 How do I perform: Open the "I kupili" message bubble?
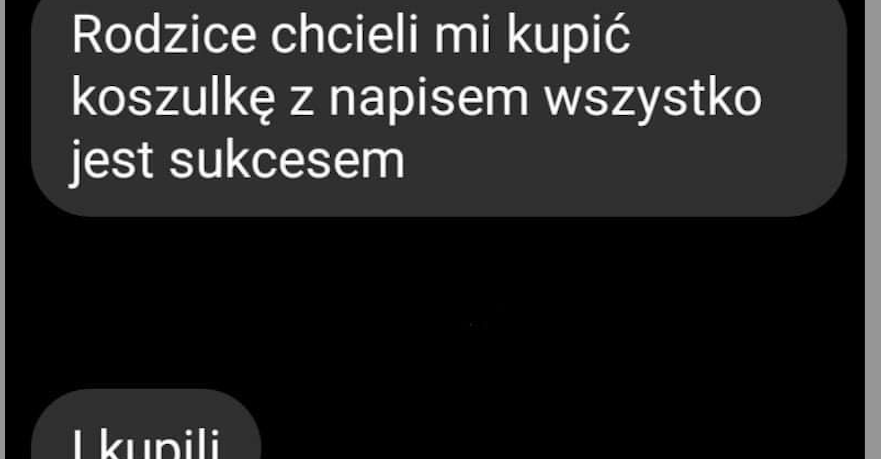pos(146,424)
